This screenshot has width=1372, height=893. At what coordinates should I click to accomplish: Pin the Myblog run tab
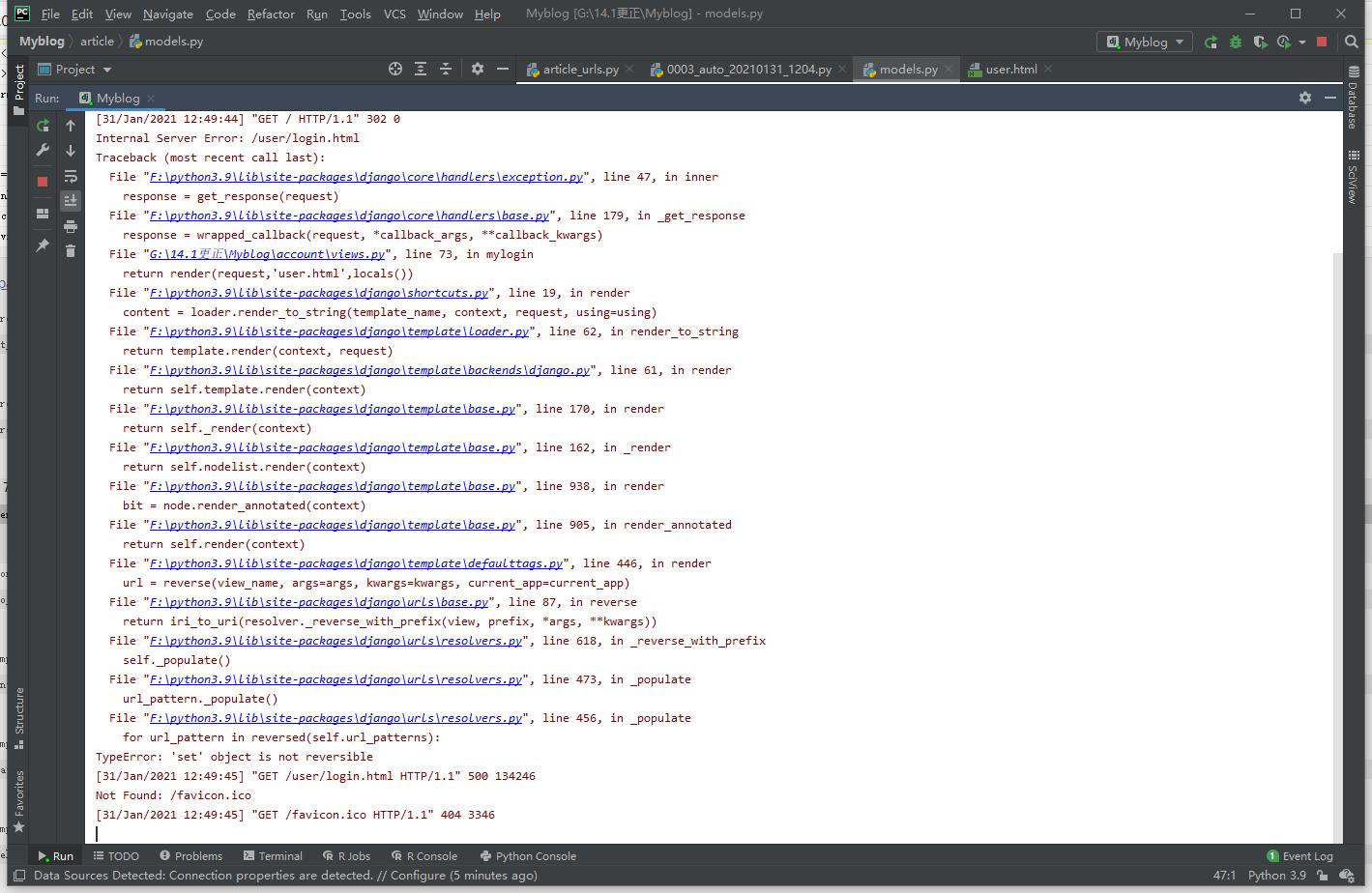(x=43, y=245)
